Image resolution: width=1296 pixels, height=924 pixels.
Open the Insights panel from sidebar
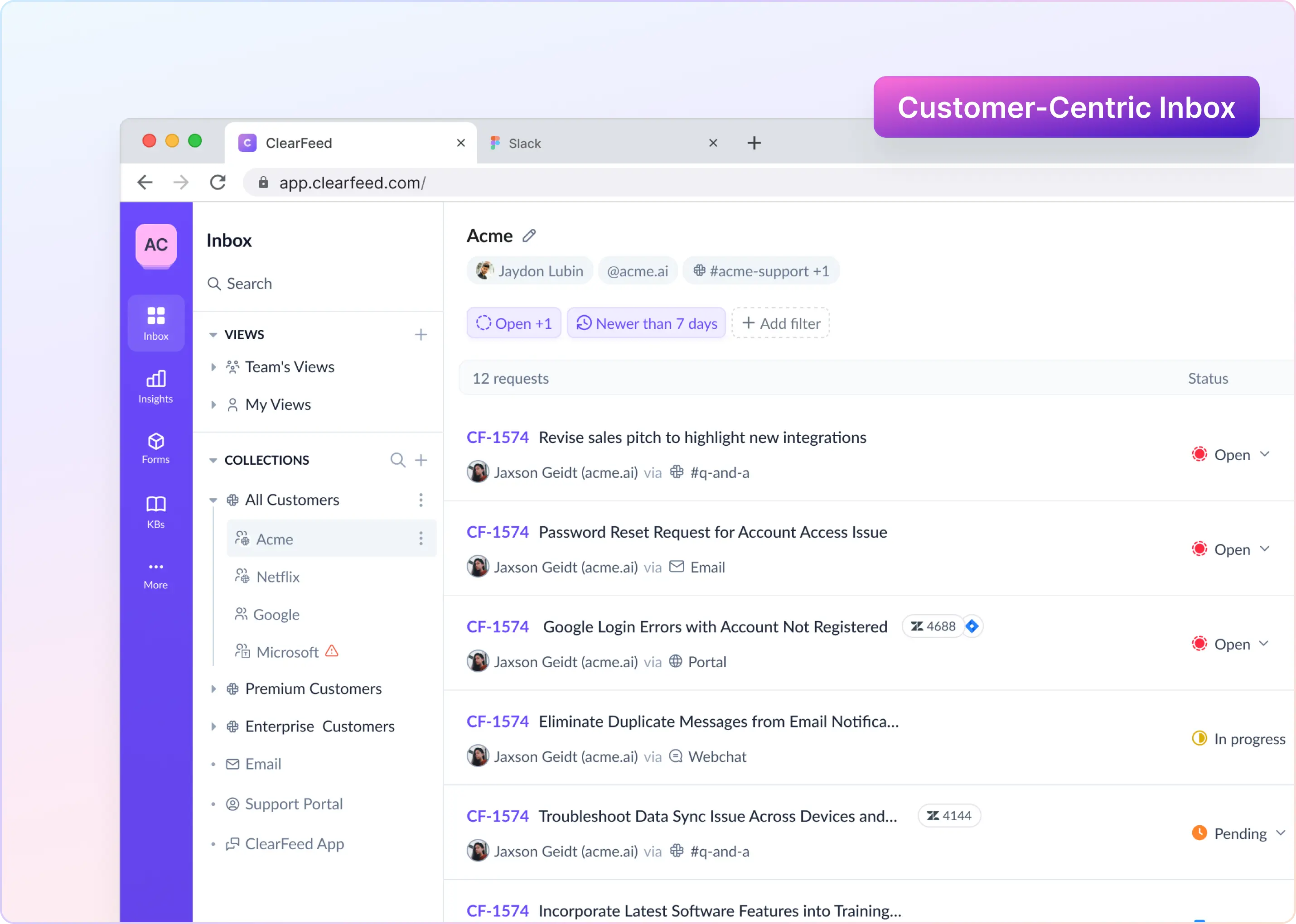[x=155, y=387]
